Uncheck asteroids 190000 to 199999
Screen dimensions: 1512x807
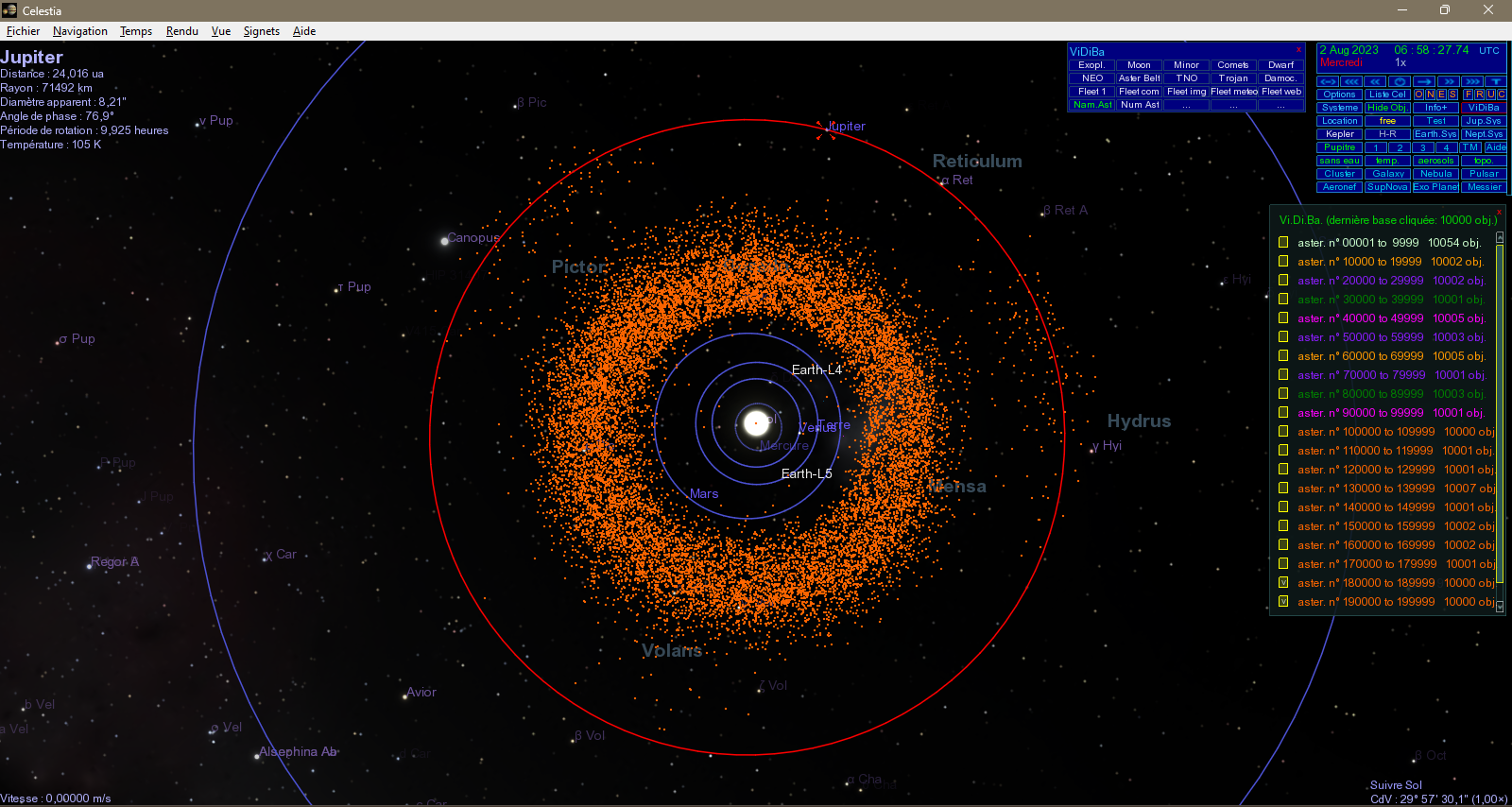tap(1283, 601)
